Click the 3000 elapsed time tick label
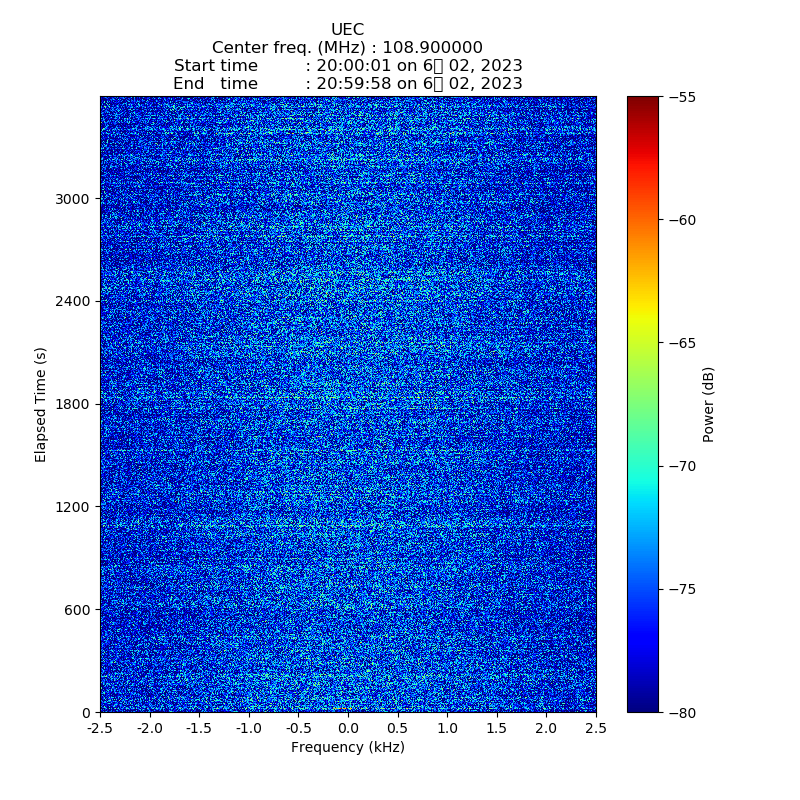This screenshot has width=800, height=800. (72, 198)
